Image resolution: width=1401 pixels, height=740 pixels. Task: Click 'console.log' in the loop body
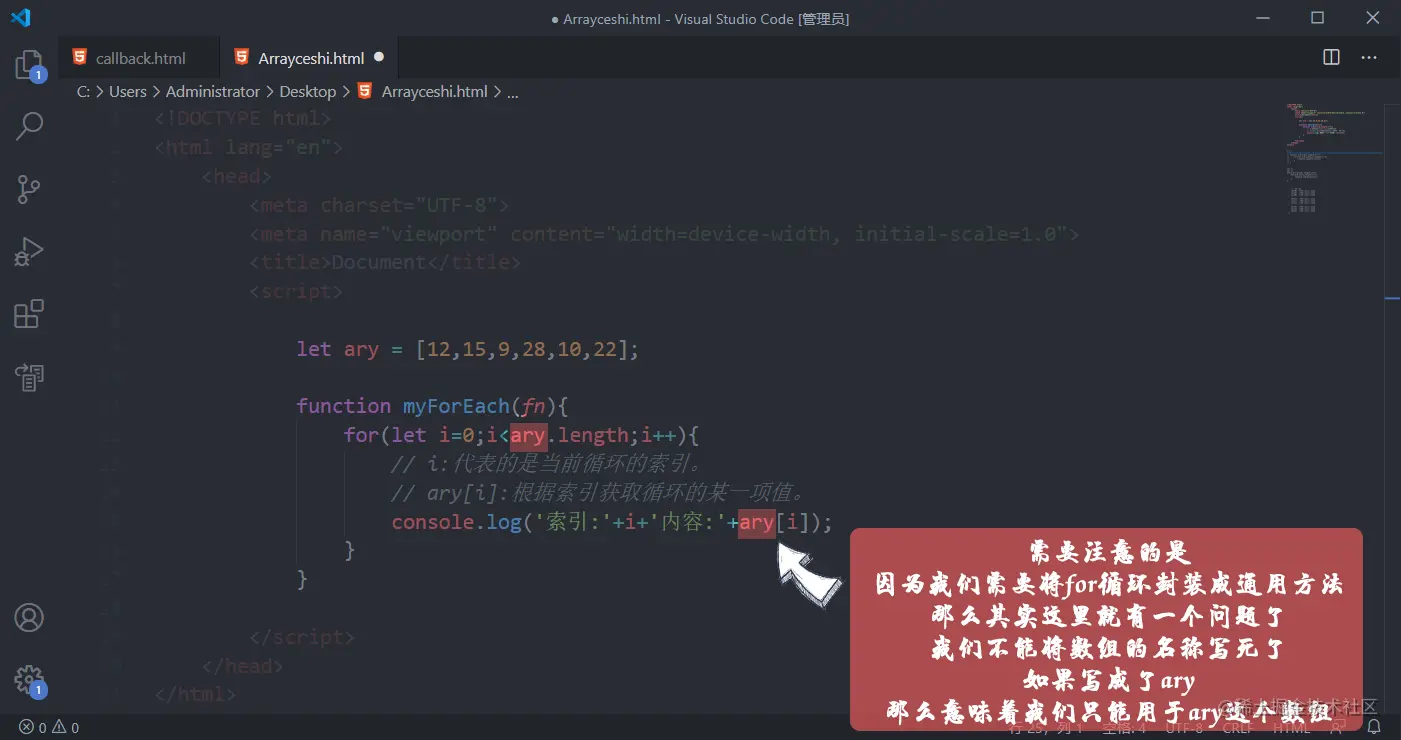click(x=456, y=522)
